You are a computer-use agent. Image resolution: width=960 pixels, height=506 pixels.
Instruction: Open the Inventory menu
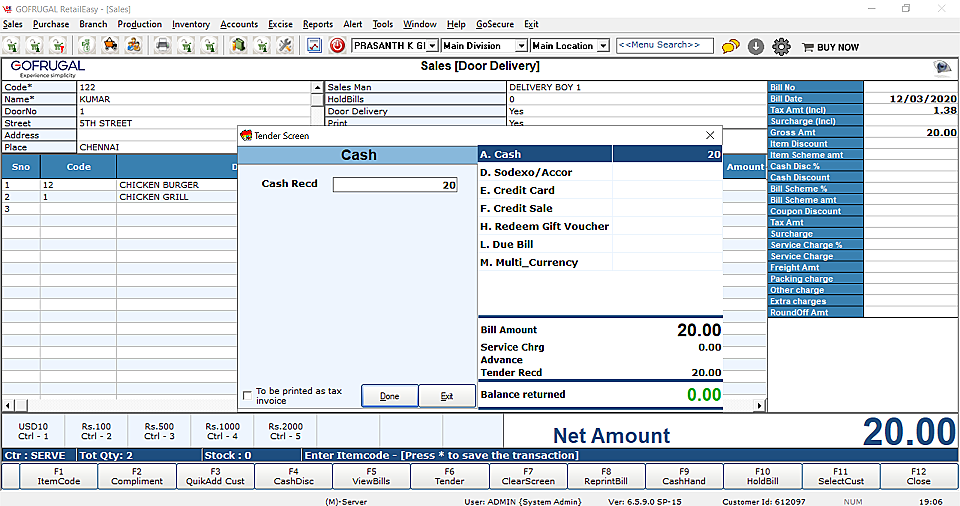[190, 24]
